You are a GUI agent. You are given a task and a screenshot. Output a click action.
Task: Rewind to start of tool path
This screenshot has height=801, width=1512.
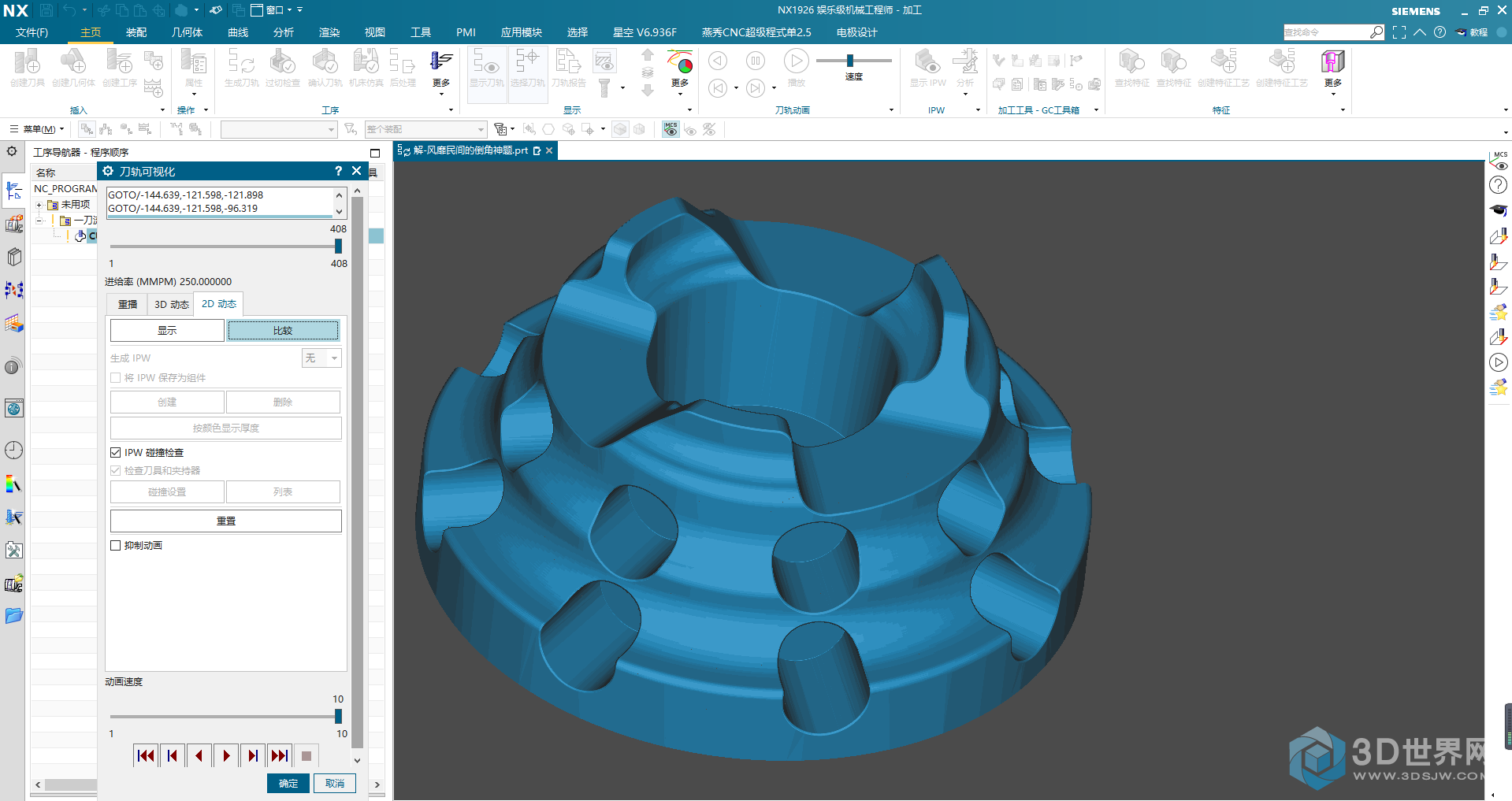coord(146,756)
